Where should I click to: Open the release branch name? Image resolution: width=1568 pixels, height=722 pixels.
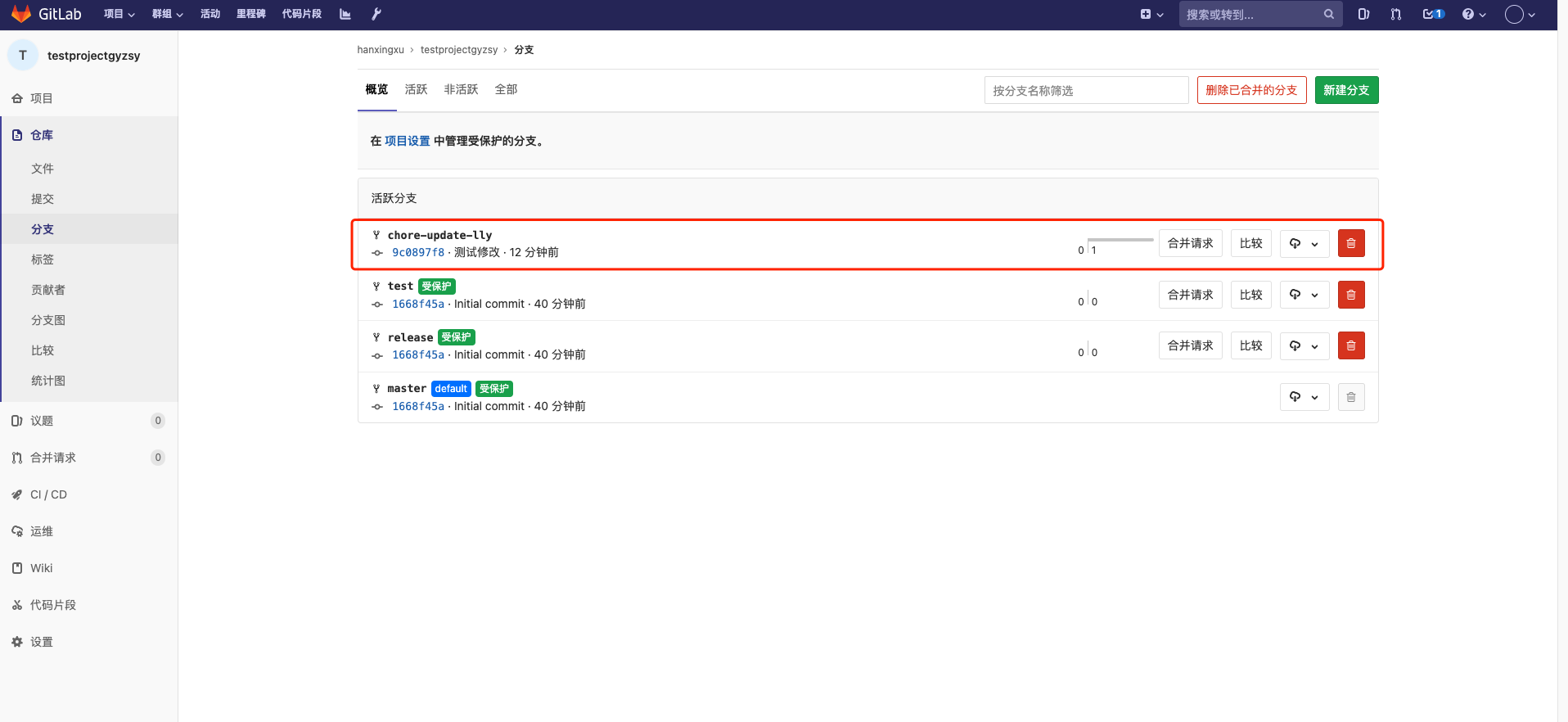411,337
